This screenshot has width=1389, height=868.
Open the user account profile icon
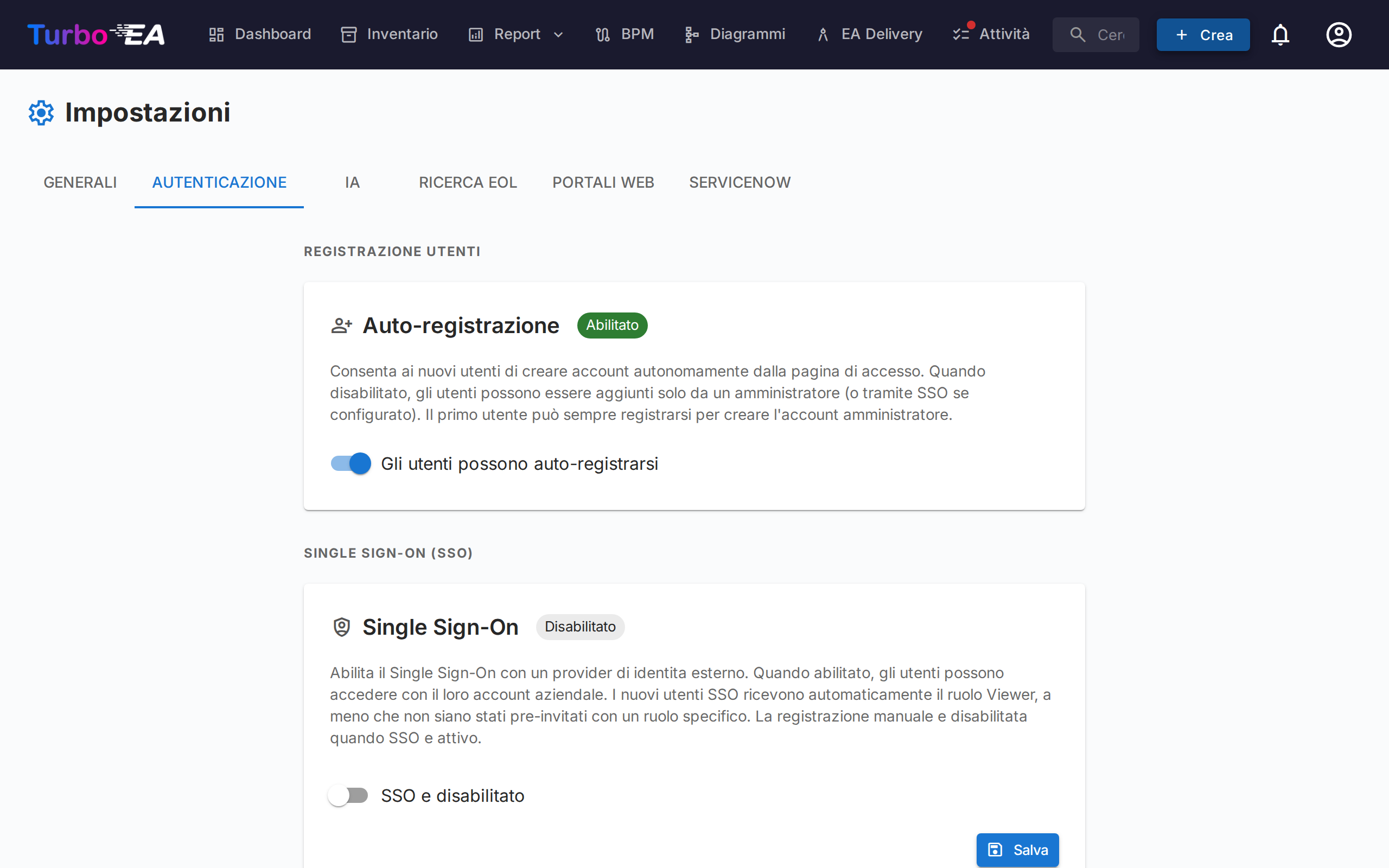tap(1339, 34)
